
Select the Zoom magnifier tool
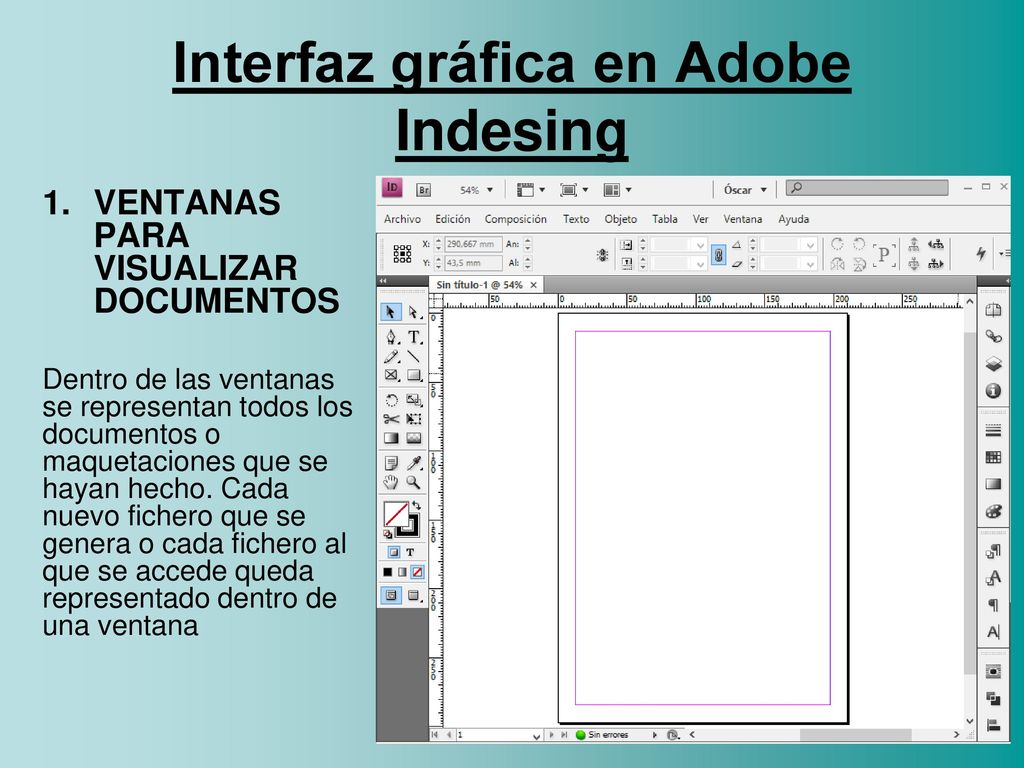(413, 482)
